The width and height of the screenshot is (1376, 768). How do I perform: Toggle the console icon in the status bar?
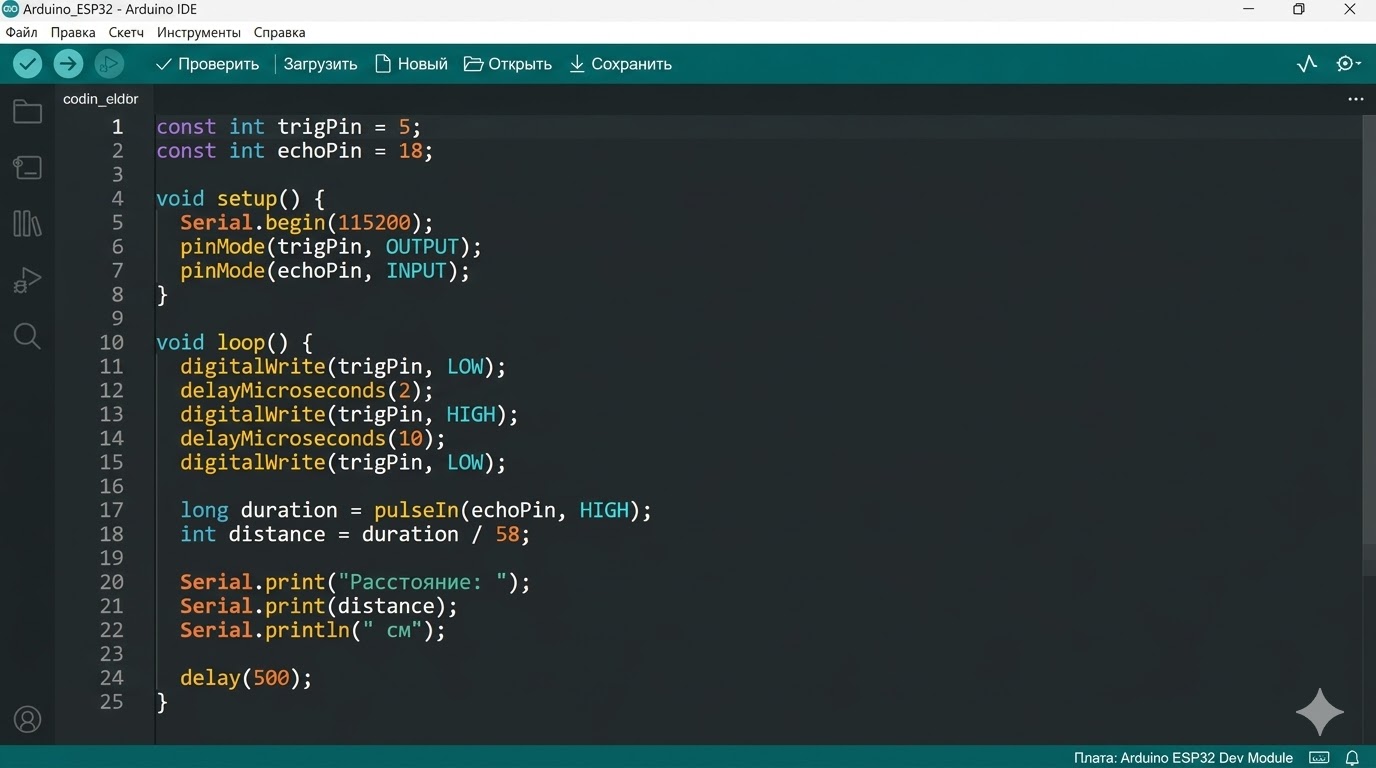click(x=1319, y=757)
